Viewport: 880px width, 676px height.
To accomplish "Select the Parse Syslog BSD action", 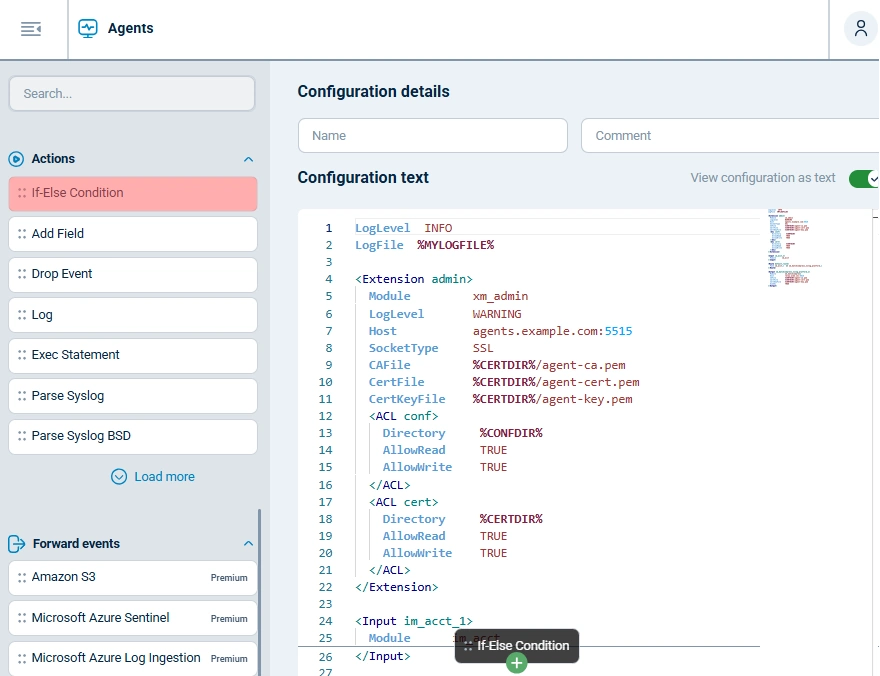I will pyautogui.click(x=130, y=436).
